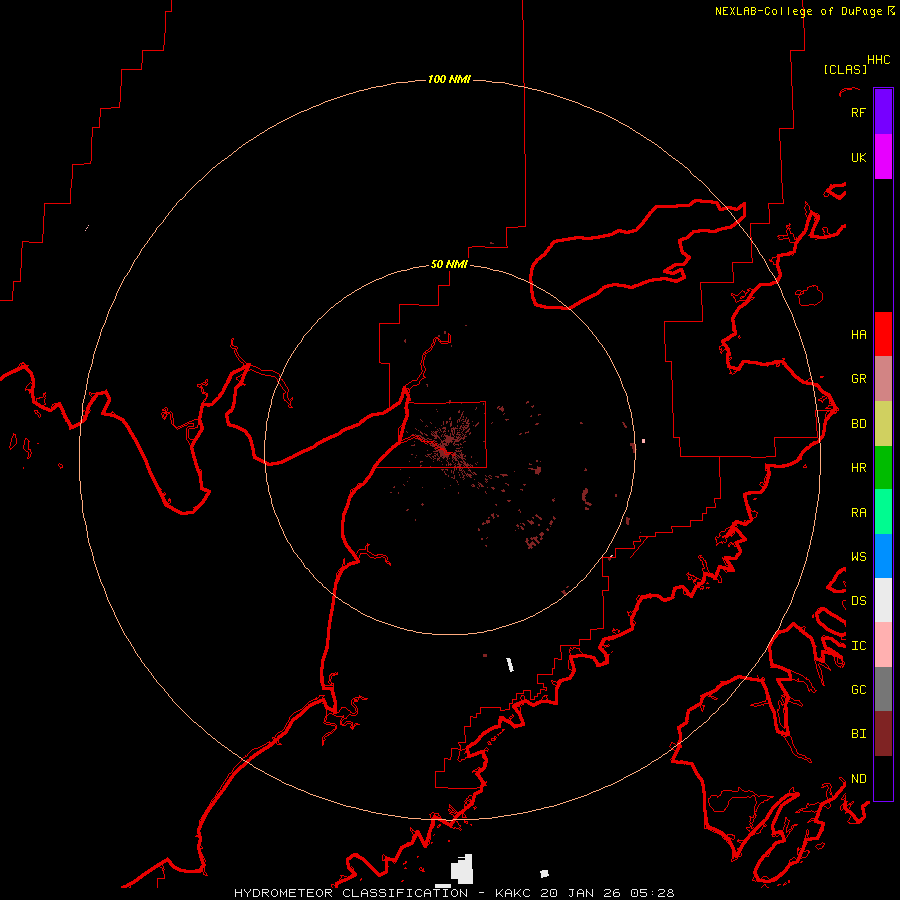Click the 50 NMI range ring label
The image size is (900, 900).
pyautogui.click(x=449, y=265)
